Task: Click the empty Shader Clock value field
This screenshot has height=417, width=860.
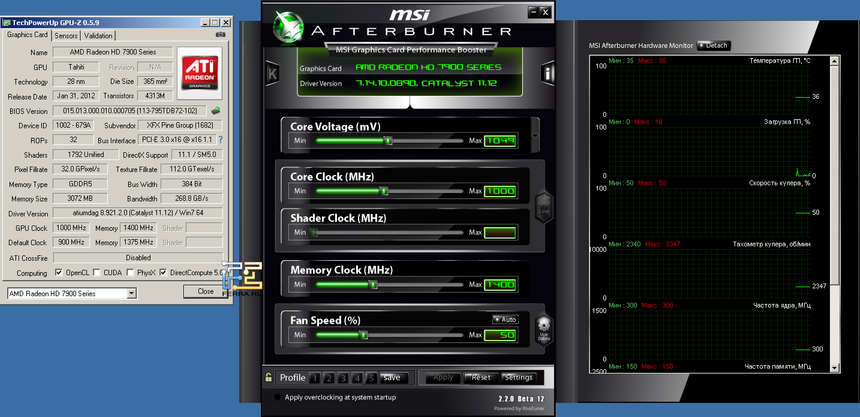Action: pos(500,233)
